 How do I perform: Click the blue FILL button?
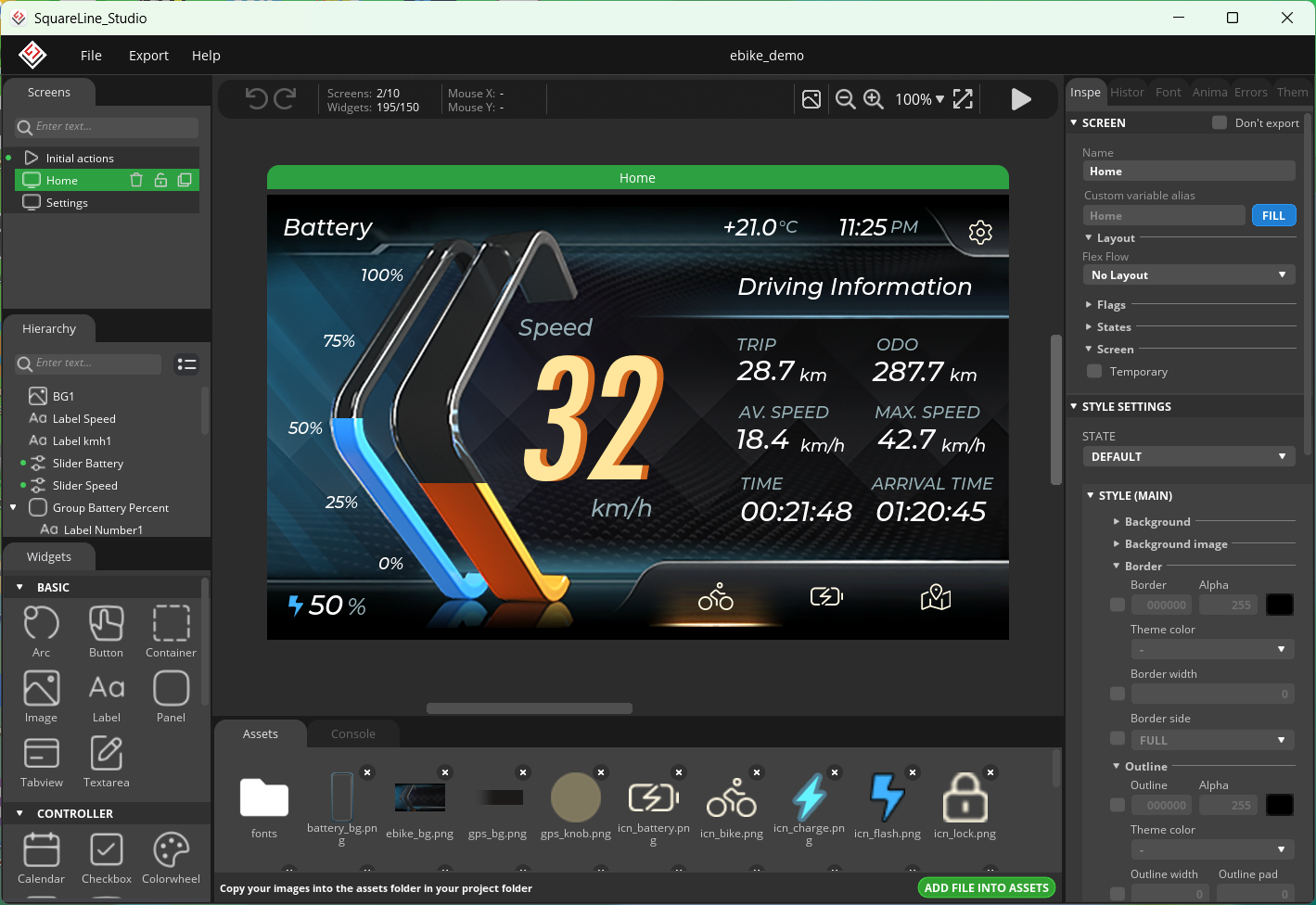1273,216
